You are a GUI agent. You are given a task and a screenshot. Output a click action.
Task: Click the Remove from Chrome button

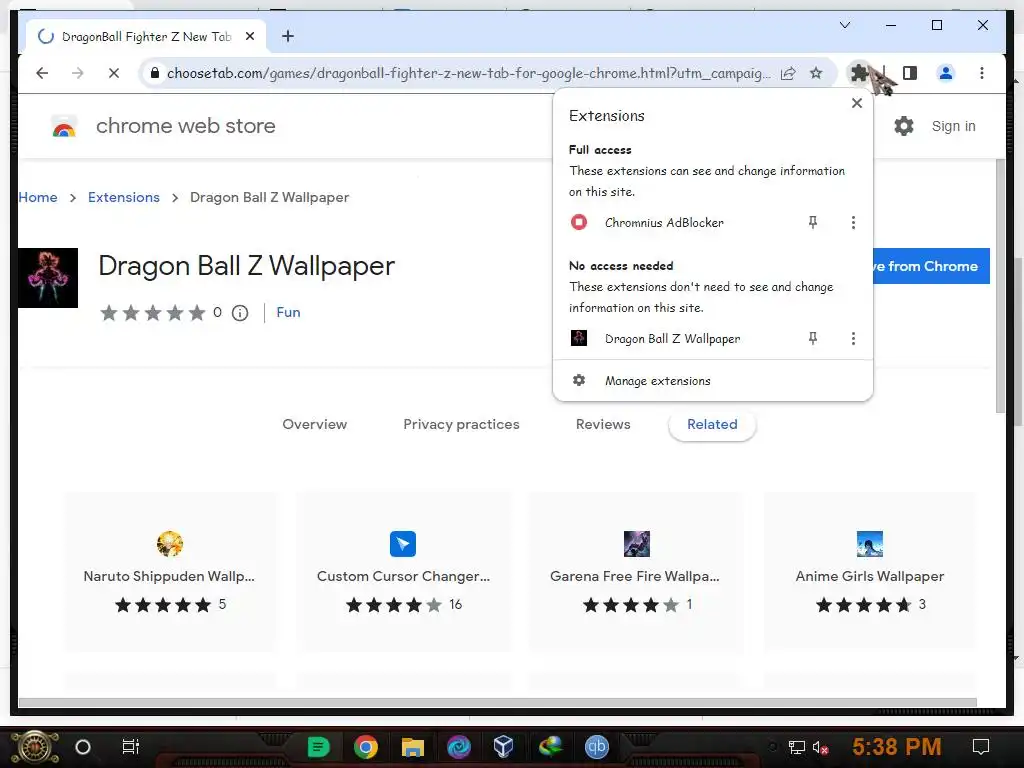931,266
